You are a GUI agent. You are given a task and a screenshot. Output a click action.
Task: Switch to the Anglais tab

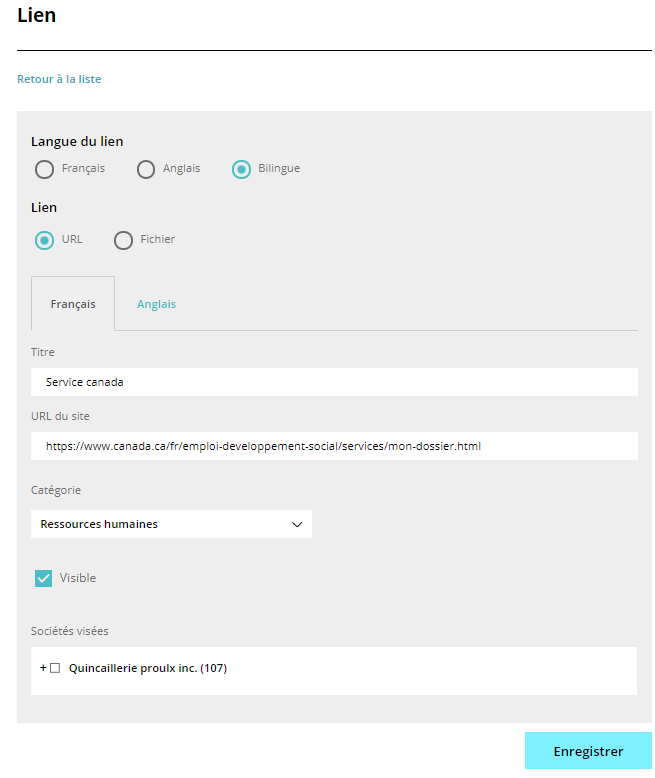(156, 304)
